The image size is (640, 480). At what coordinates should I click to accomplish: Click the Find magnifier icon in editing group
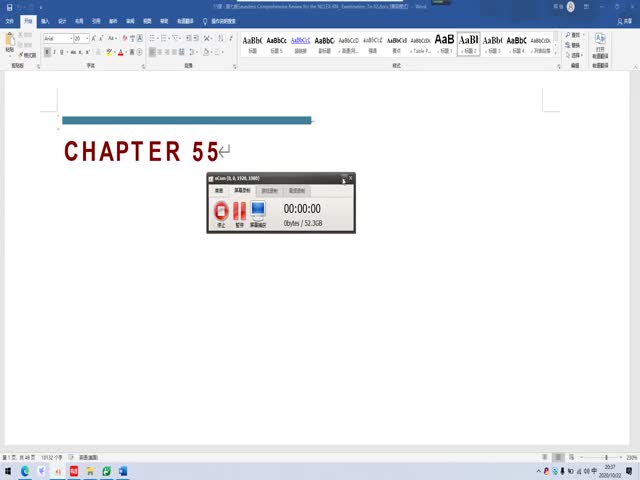point(566,35)
